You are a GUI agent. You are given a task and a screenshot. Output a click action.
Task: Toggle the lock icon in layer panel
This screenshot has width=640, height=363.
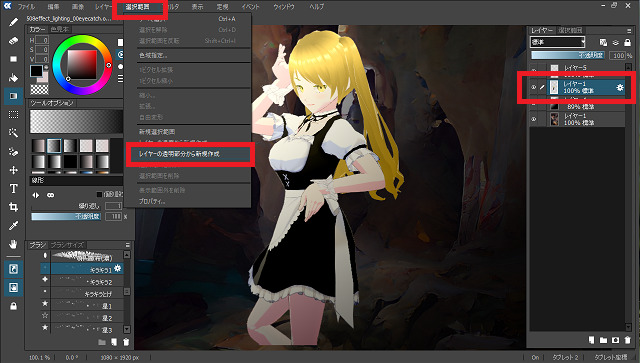pyautogui.click(x=627, y=42)
